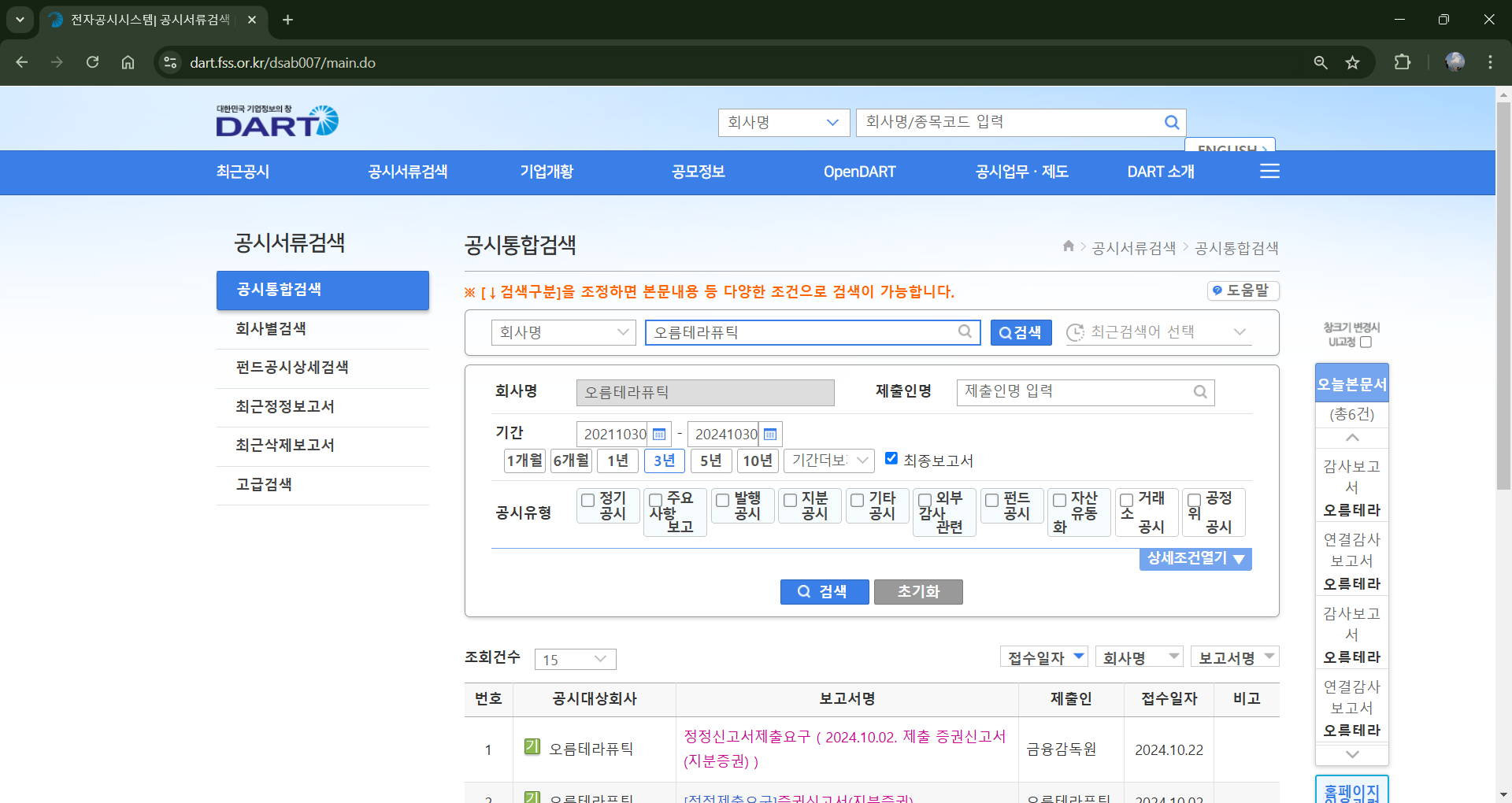The image size is (1512, 803).
Task: Click the home icon in breadcrumb
Action: point(1069,246)
